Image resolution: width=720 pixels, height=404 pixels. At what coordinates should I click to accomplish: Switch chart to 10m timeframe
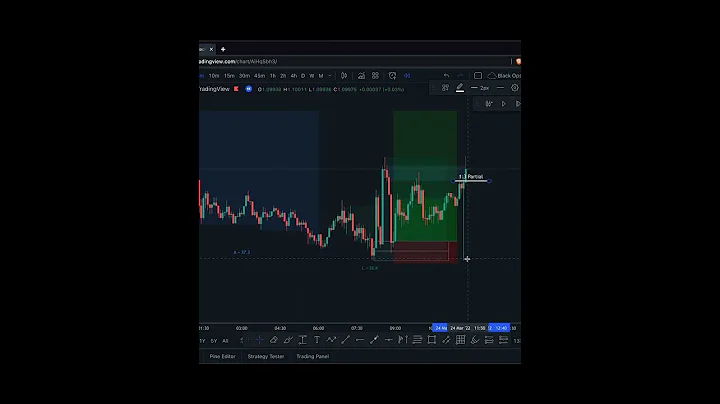[x=214, y=76]
